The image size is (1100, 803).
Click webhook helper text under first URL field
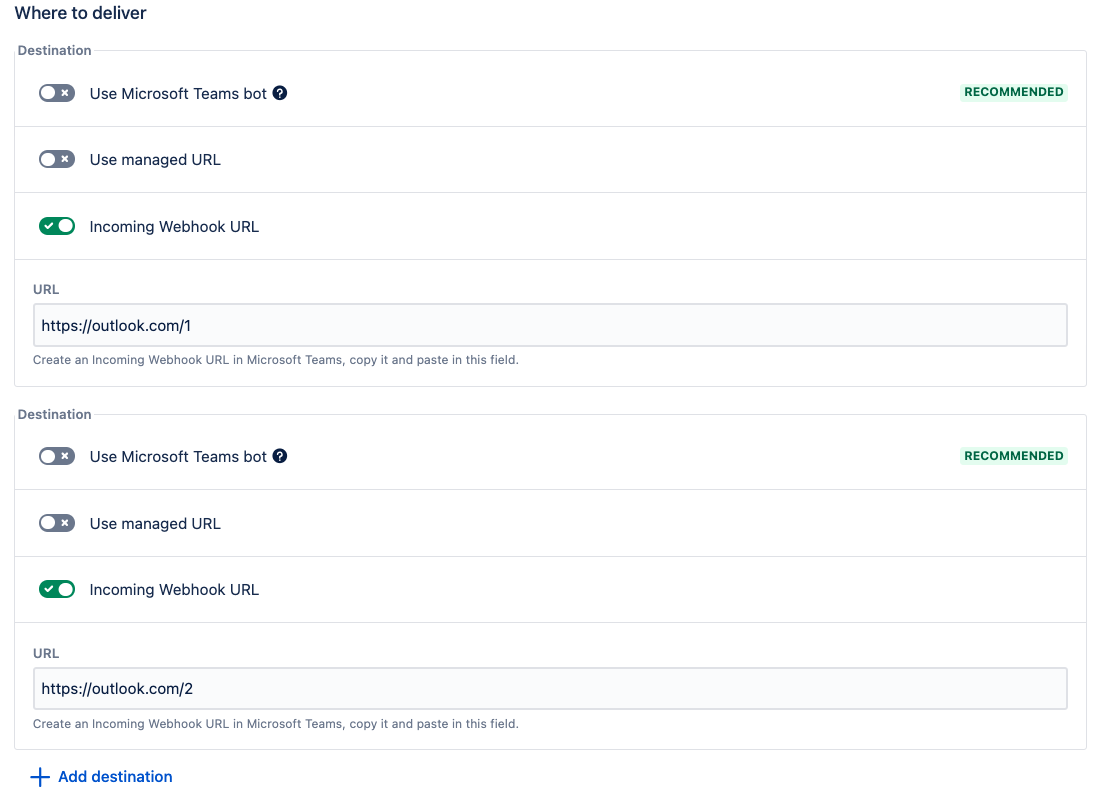275,360
